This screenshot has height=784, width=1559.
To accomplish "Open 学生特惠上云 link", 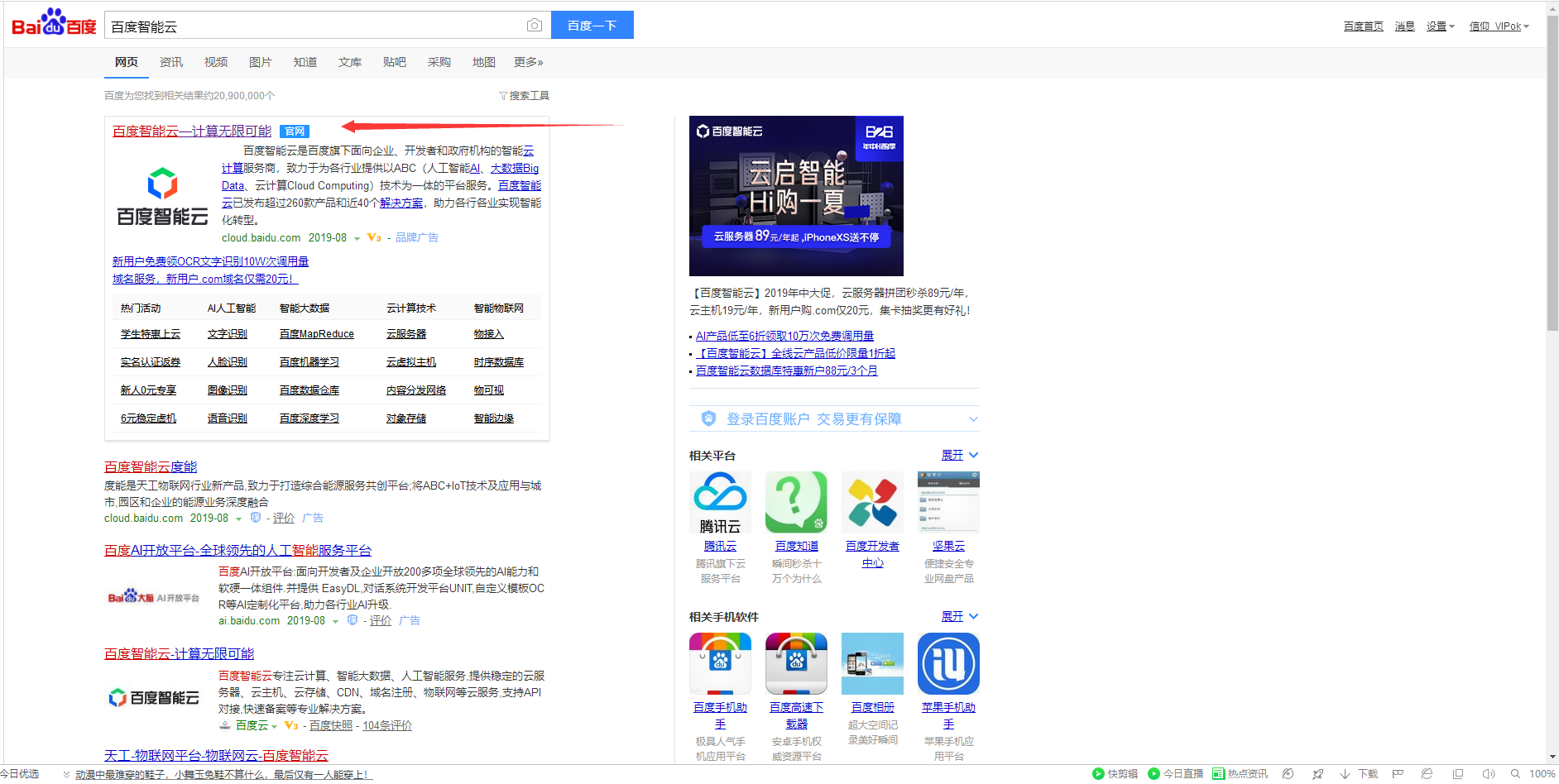I will tap(151, 334).
